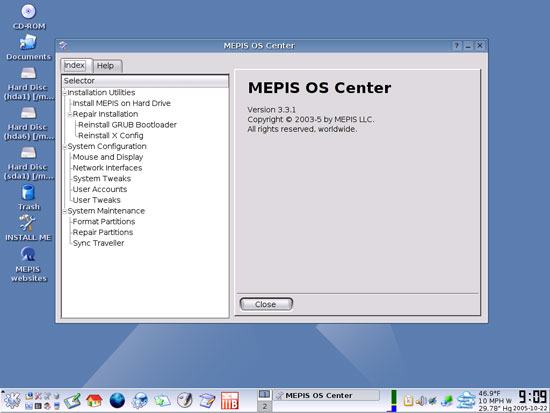Switch to virtual desktop 2 pager
Image resolution: width=550 pixels, height=413 pixels.
click(264, 406)
